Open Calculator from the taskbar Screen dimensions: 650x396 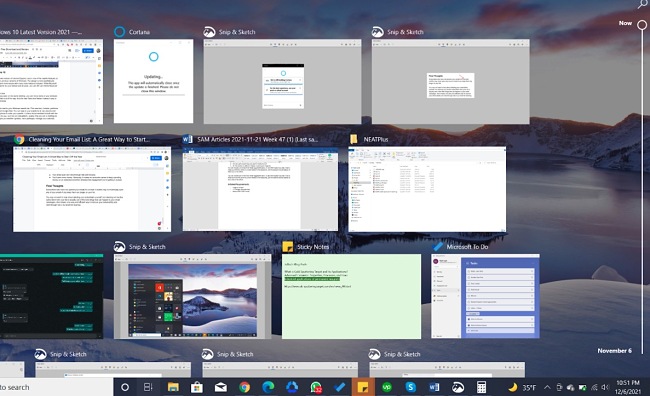point(481,387)
